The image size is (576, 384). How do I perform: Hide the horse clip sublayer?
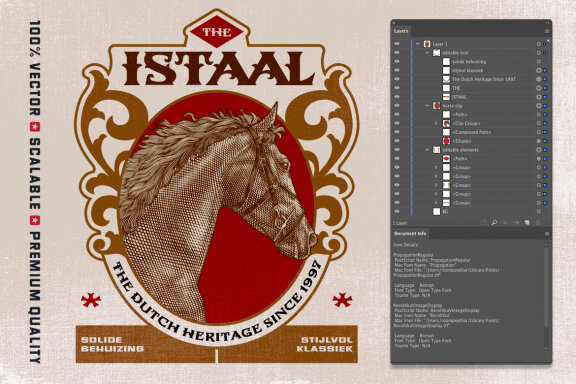pyautogui.click(x=397, y=105)
